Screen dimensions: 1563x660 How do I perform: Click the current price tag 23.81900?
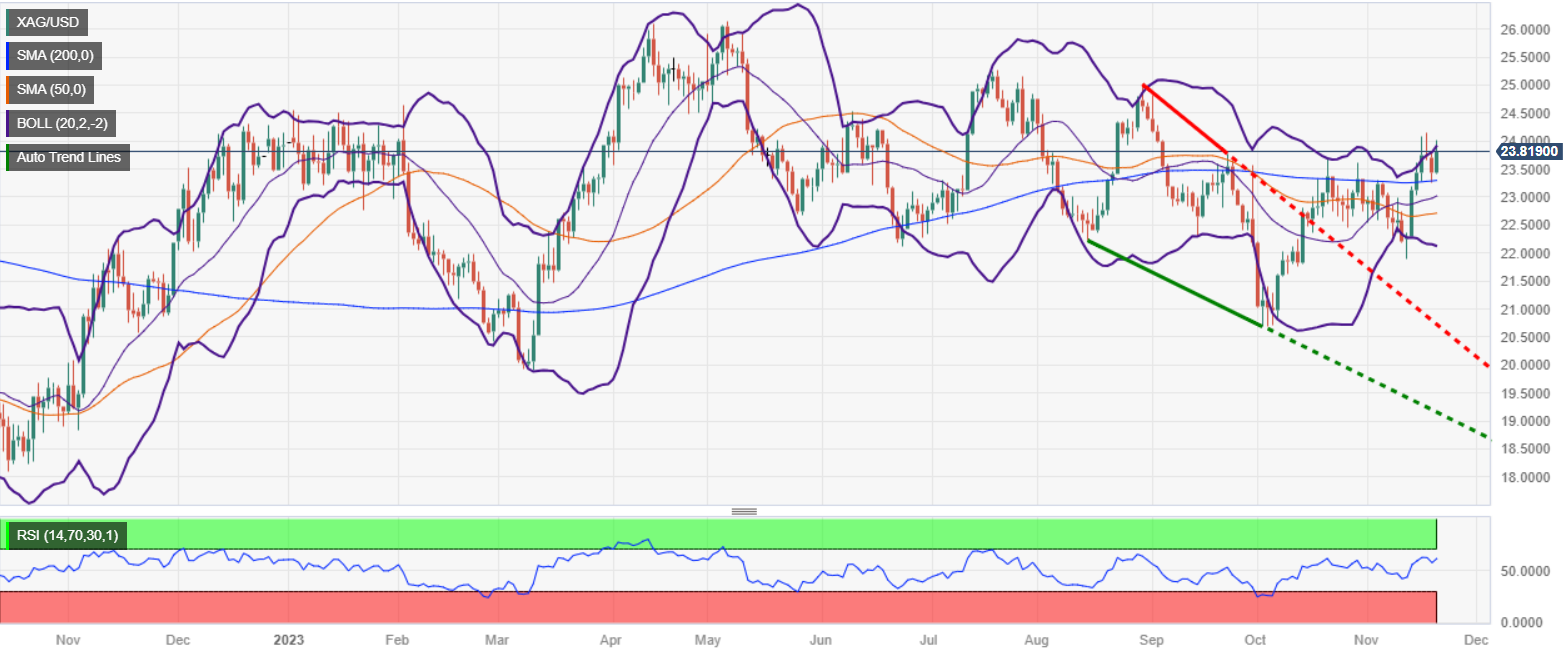[x=1527, y=152]
